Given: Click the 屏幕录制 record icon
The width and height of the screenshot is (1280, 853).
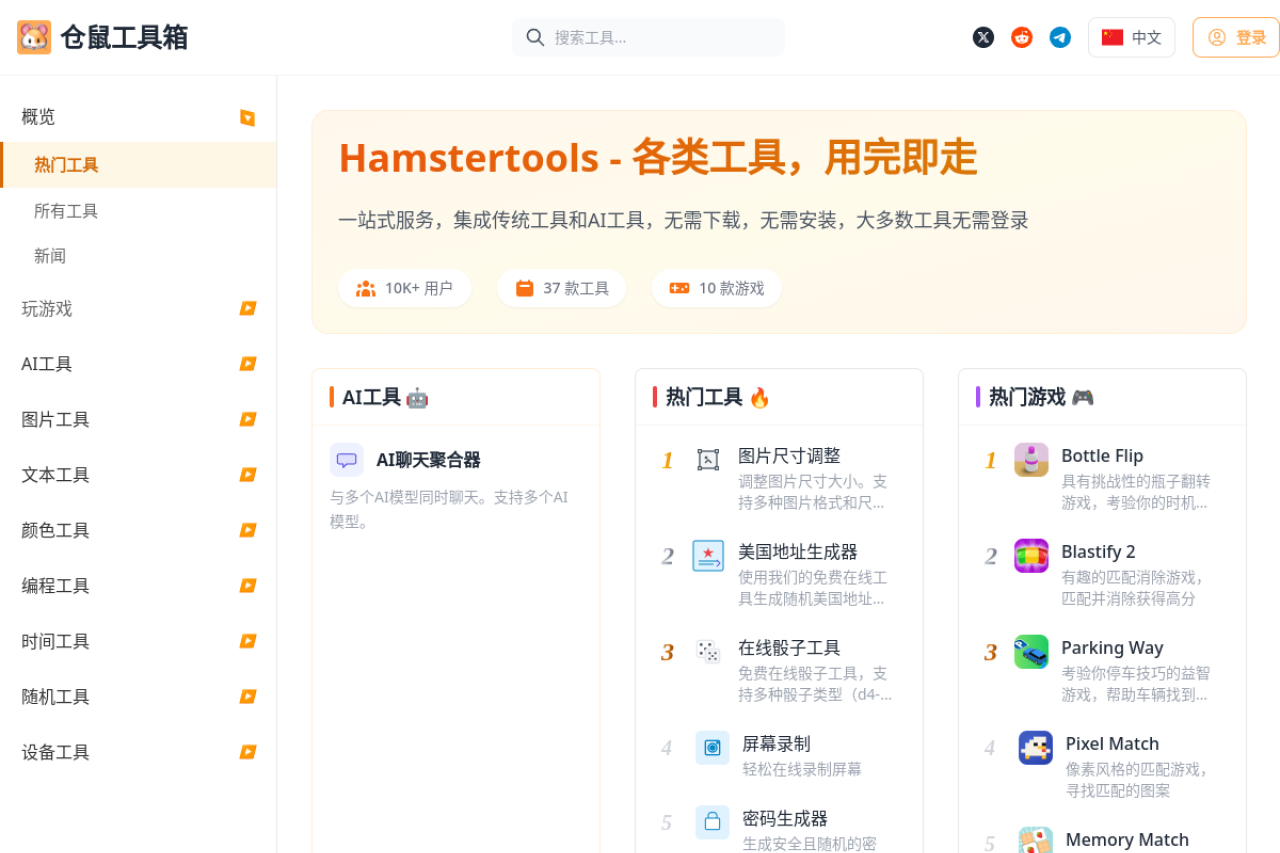Looking at the screenshot, I should coord(712,747).
